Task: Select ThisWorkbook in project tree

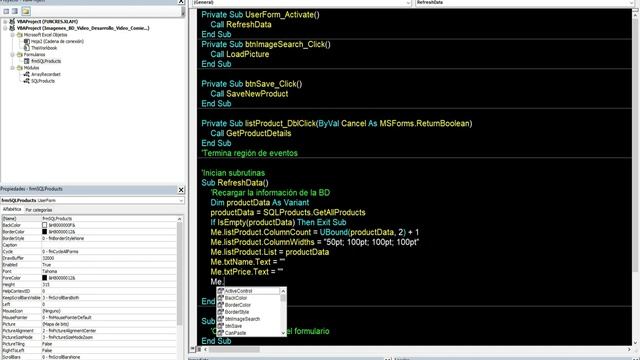Action: [x=44, y=48]
